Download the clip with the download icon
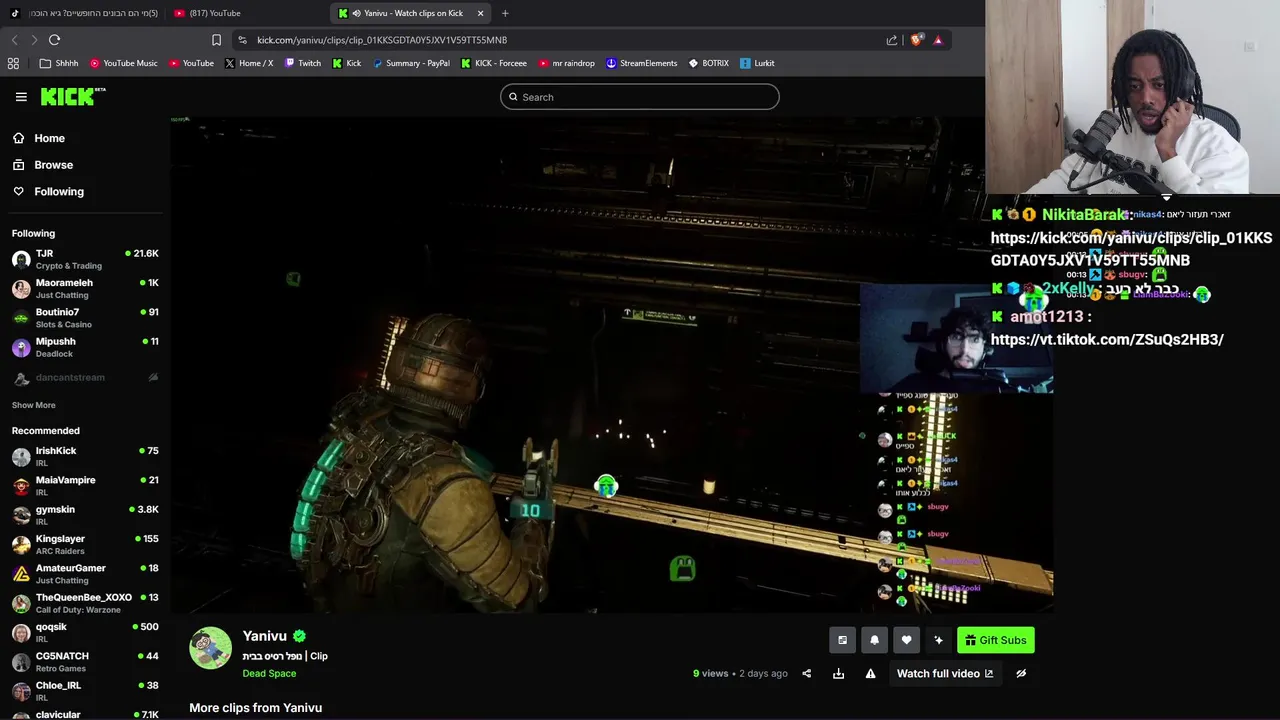 point(838,673)
